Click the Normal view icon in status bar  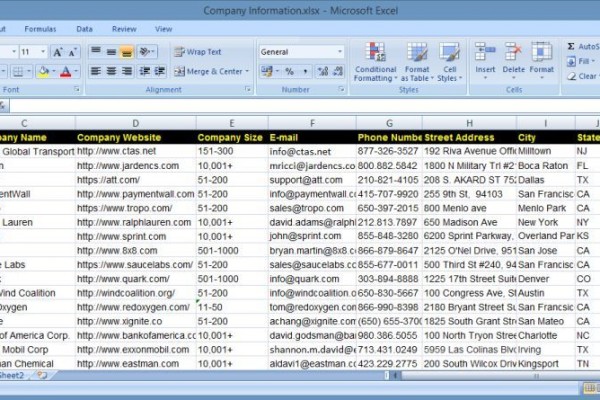pos(589,389)
